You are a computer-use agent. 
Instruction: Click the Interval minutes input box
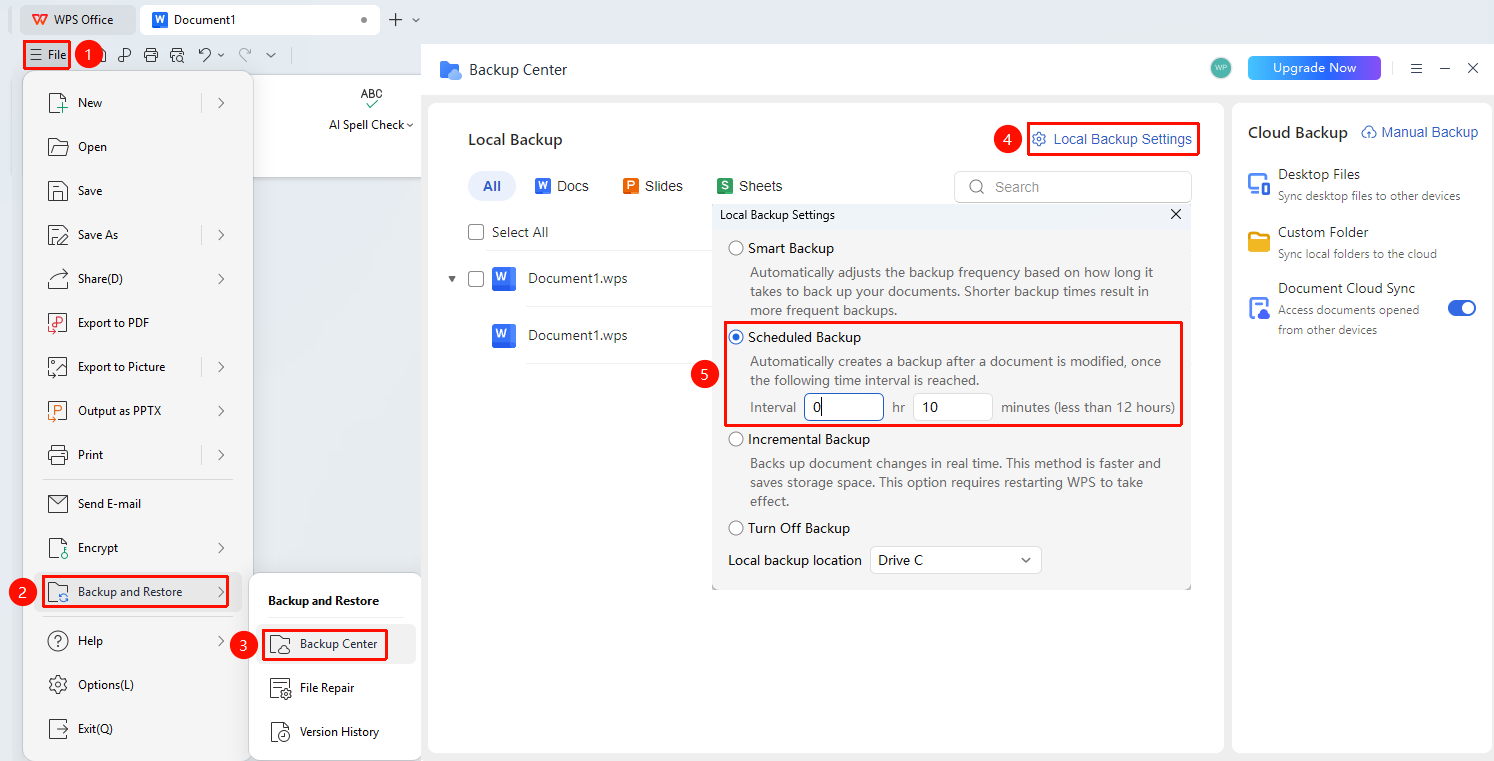[x=953, y=407]
